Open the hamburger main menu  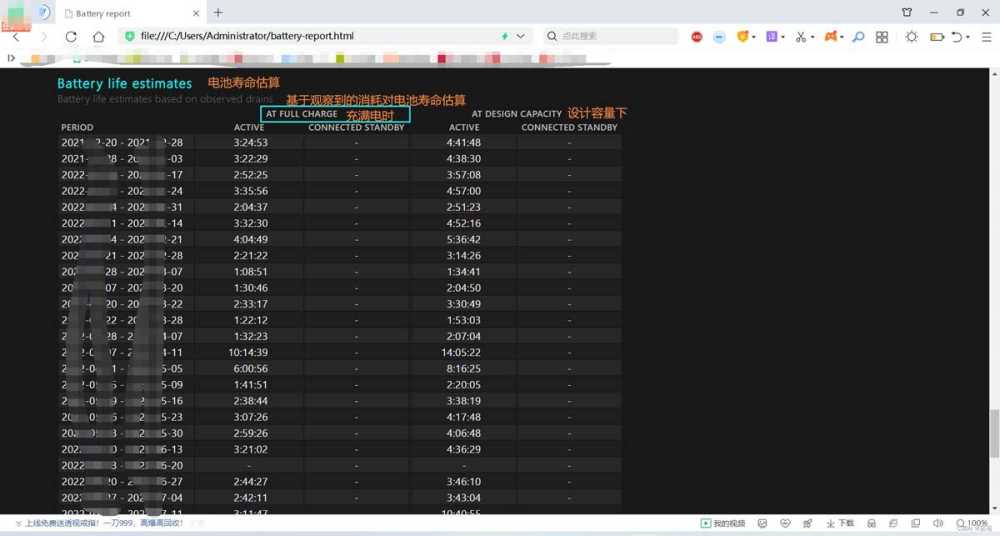[x=986, y=37]
